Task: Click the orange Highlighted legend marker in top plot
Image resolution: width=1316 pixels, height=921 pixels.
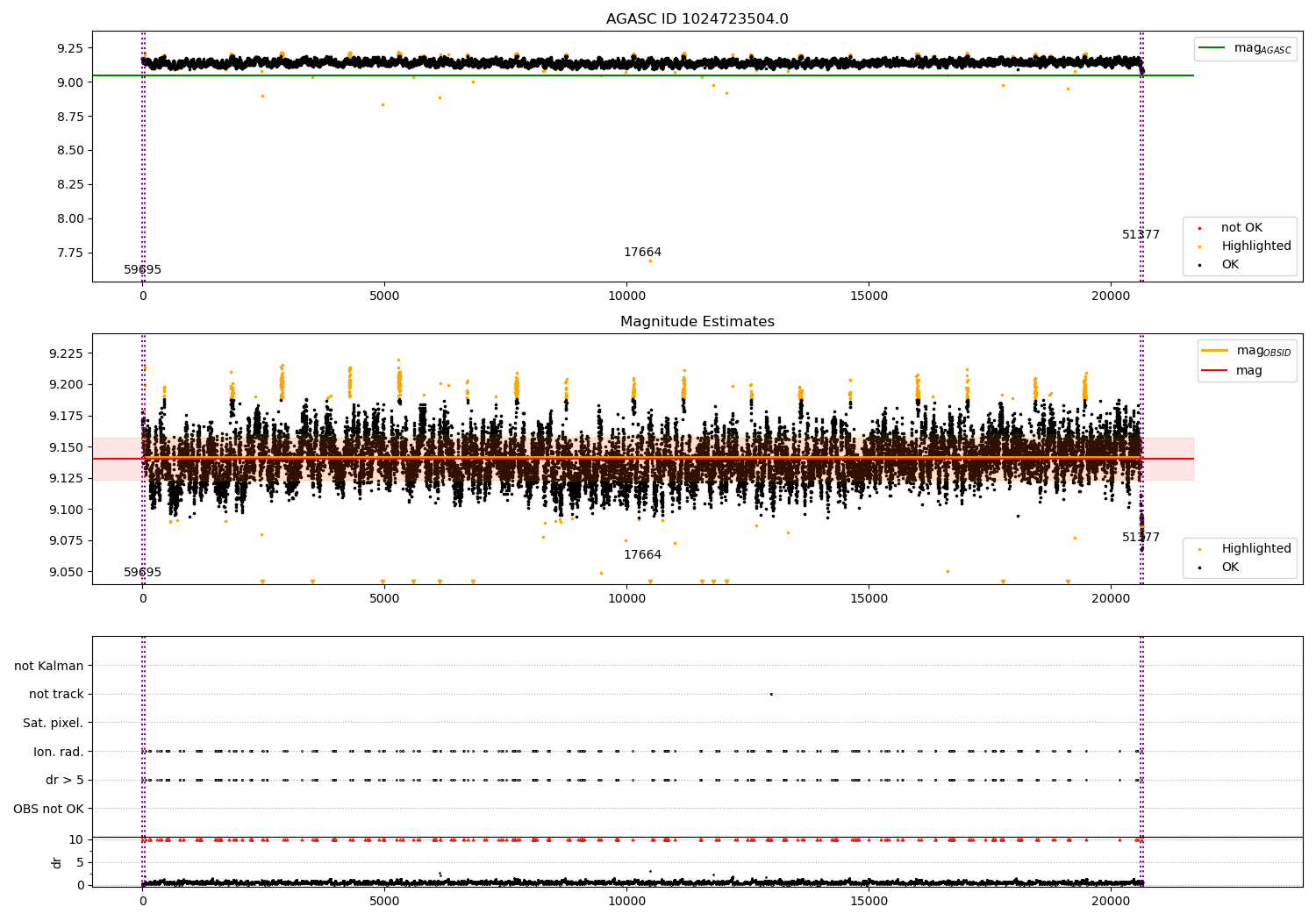Action: (1199, 246)
